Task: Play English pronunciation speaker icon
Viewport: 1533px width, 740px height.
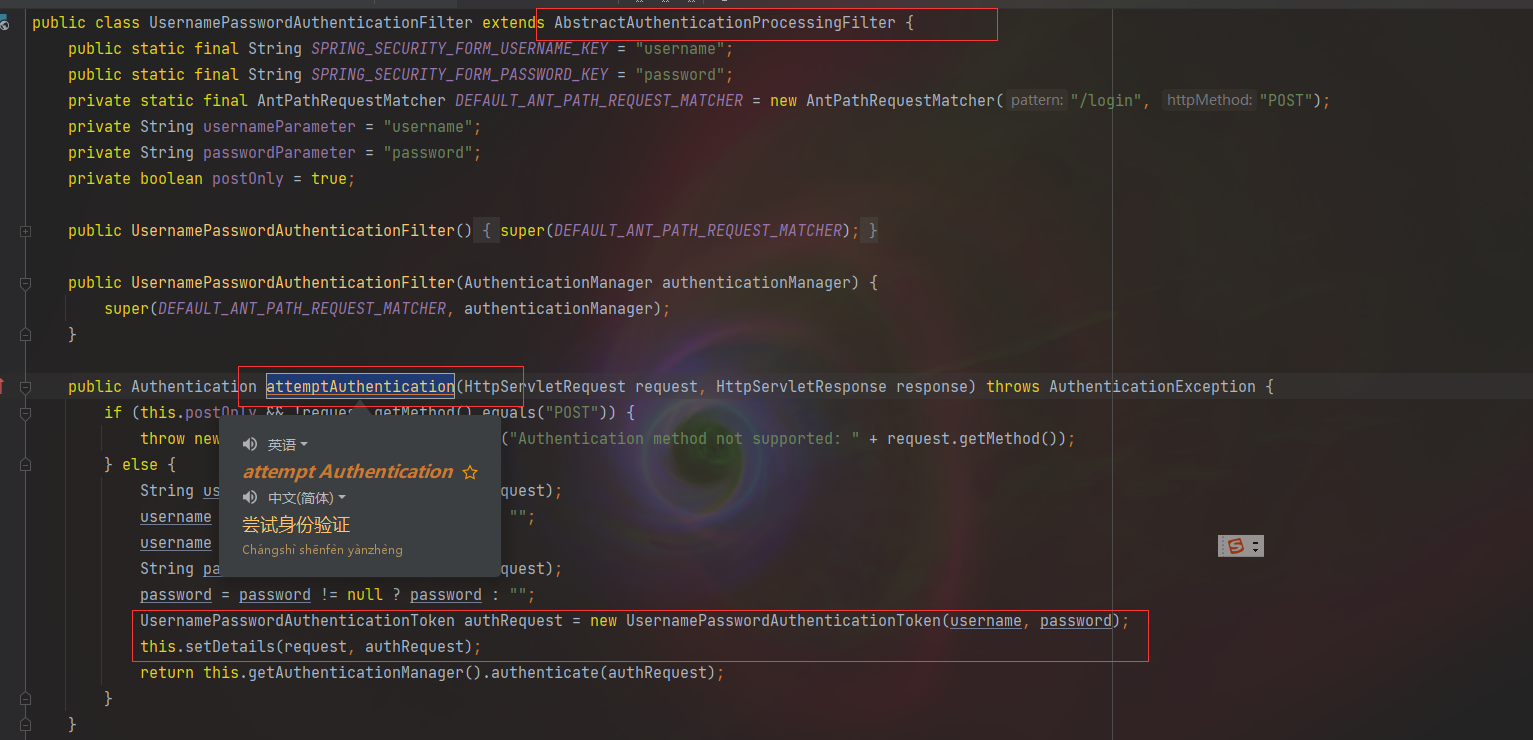Action: (x=250, y=444)
